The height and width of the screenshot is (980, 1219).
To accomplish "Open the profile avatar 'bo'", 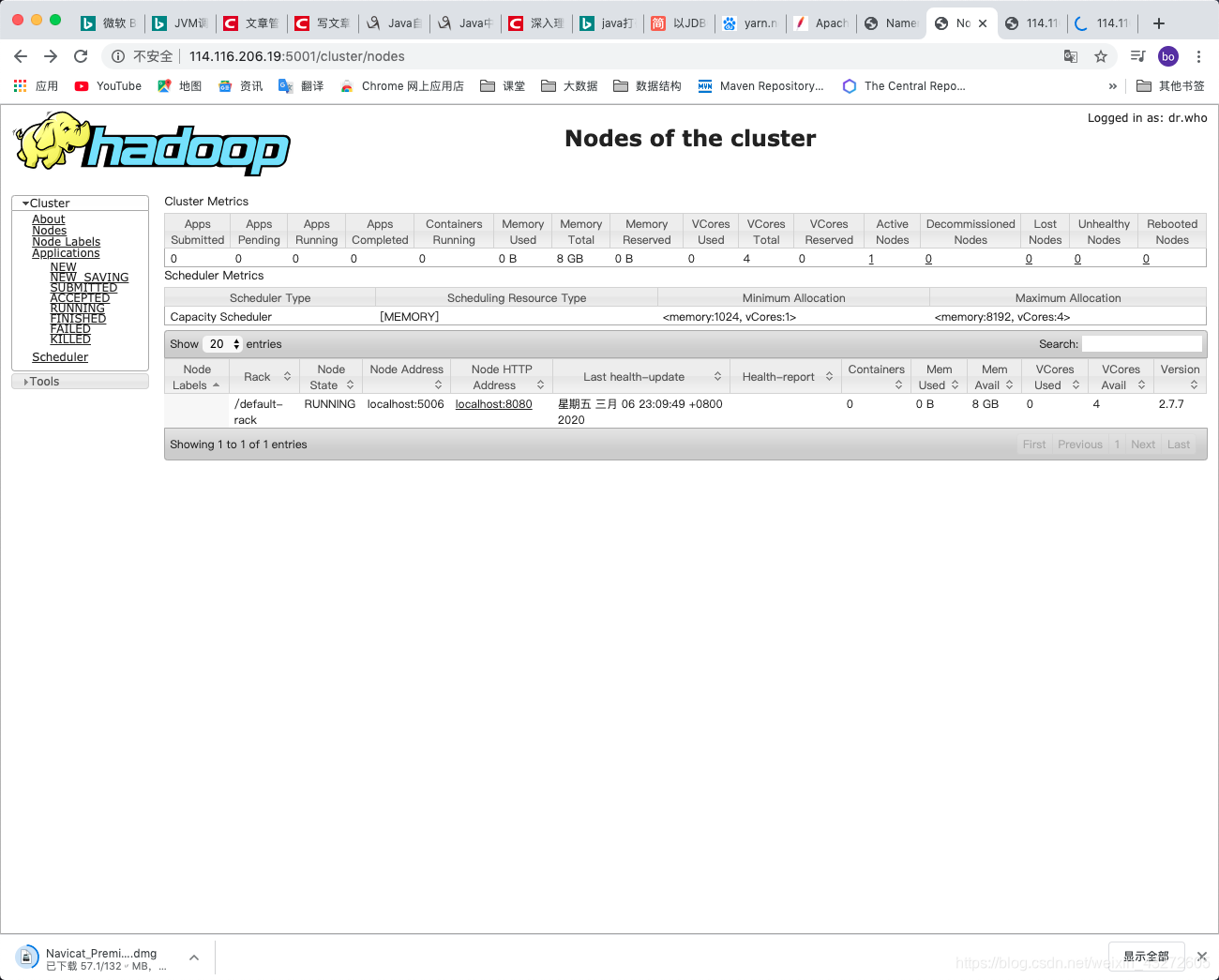I will (1168, 56).
